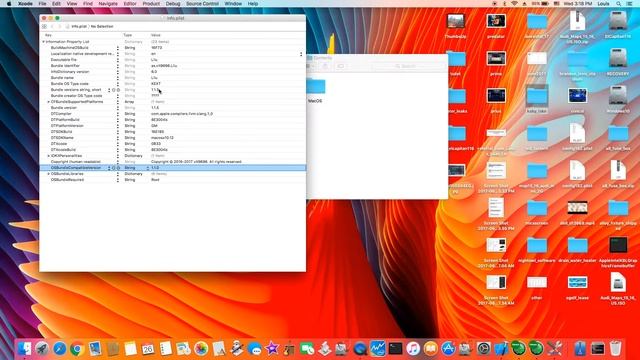Screen dimensions: 640x360
Task: Open the Trash in the Dock
Action: click(616, 349)
